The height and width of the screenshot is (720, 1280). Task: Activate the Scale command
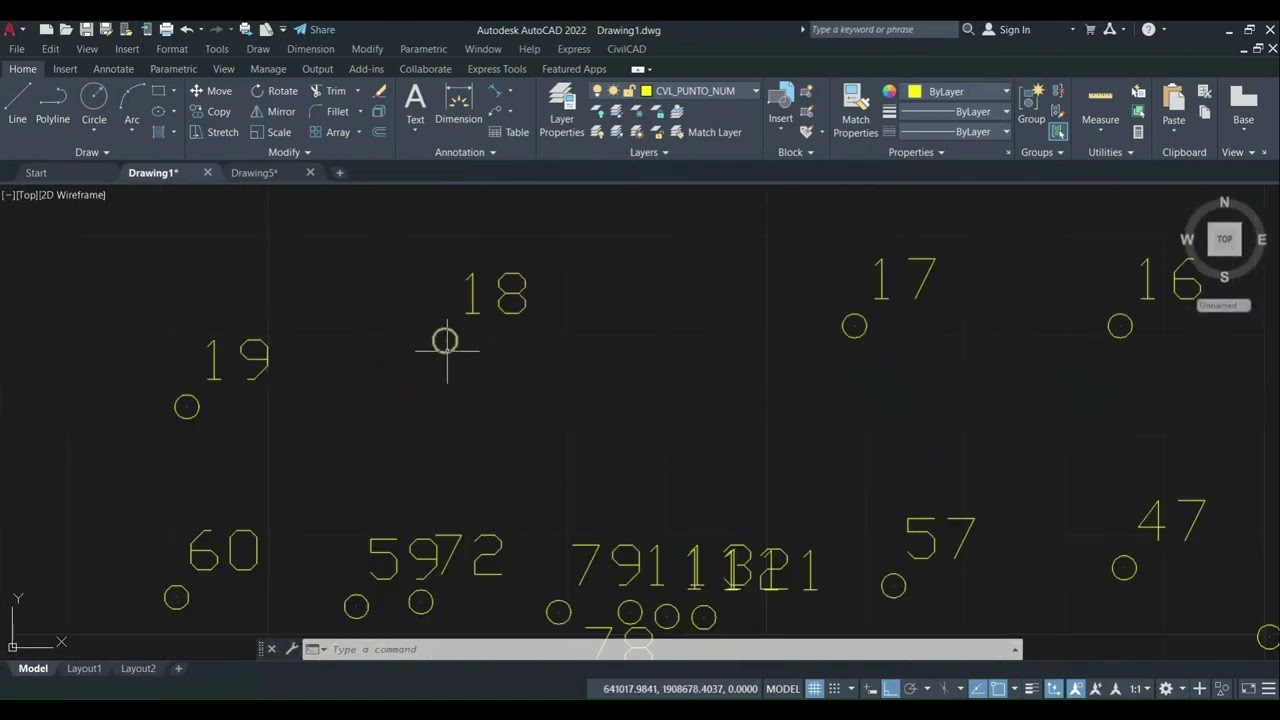pyautogui.click(x=270, y=132)
